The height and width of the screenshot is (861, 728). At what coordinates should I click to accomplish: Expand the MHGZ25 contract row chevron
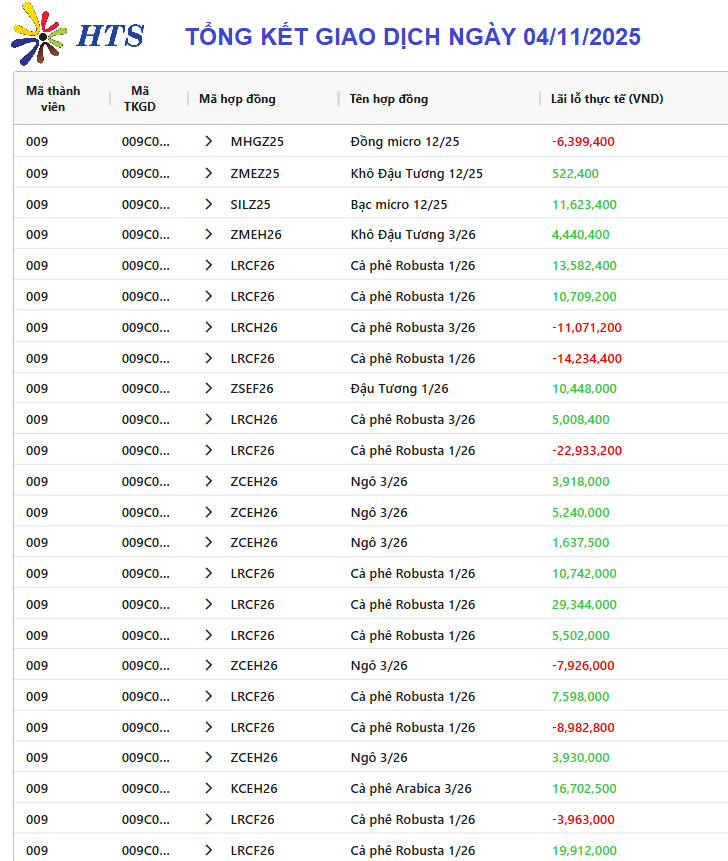pyautogui.click(x=208, y=142)
